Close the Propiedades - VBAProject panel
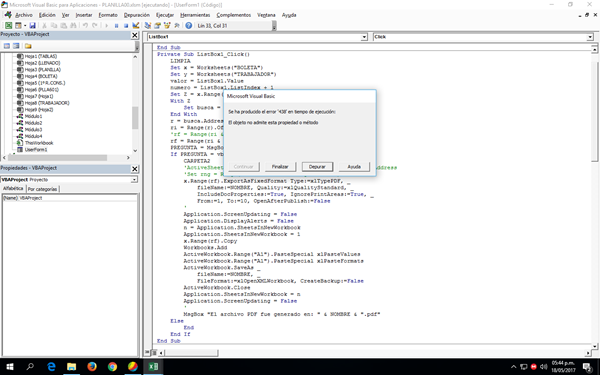Image resolution: width=600 pixels, height=375 pixels. pyautogui.click(x=135, y=169)
